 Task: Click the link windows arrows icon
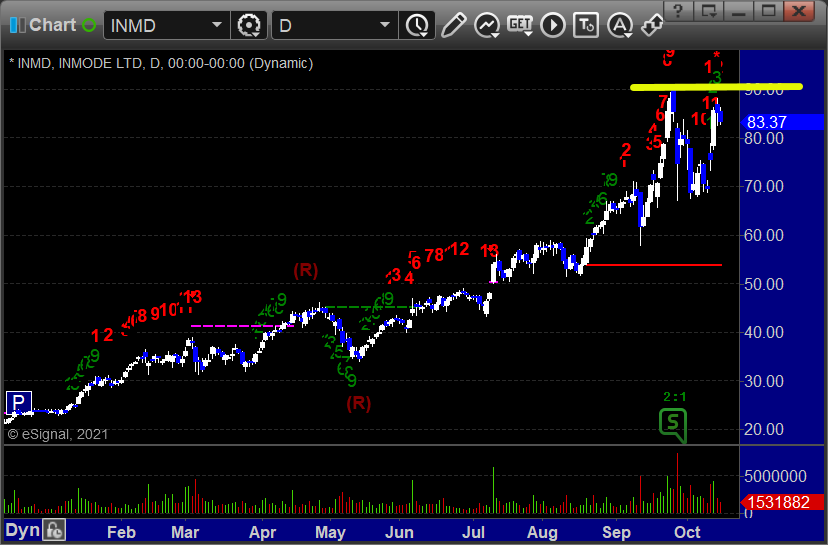coord(652,25)
